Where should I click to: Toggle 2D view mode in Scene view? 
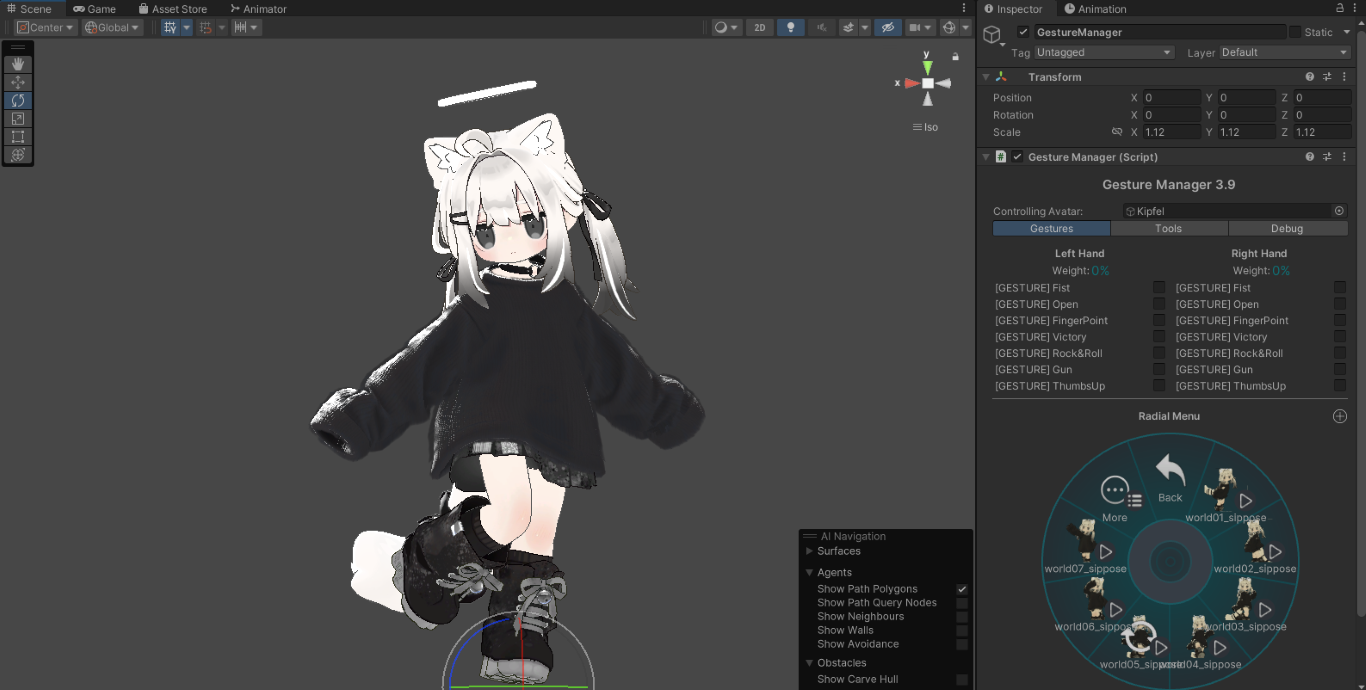pos(759,27)
